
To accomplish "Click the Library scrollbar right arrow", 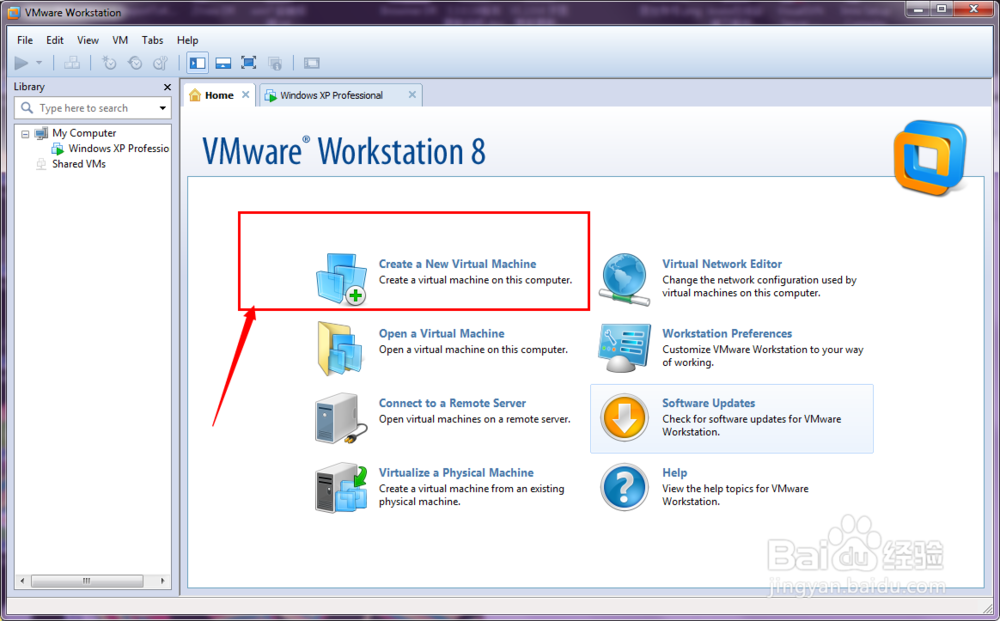I will (163, 581).
